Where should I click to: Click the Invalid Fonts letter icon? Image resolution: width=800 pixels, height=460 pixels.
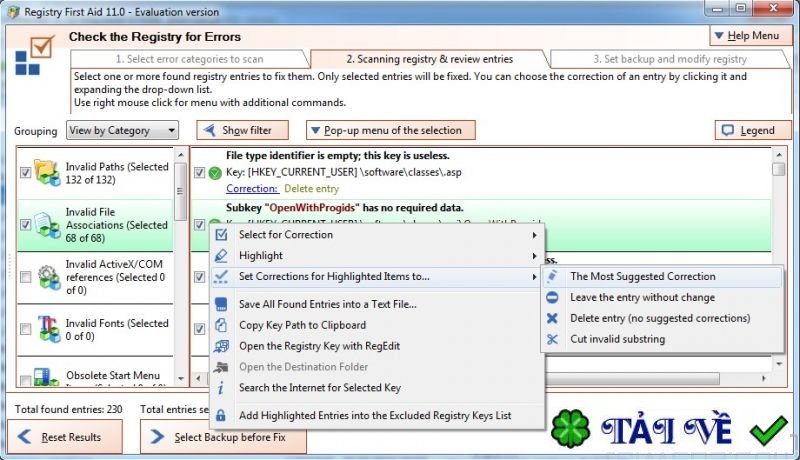pos(49,329)
